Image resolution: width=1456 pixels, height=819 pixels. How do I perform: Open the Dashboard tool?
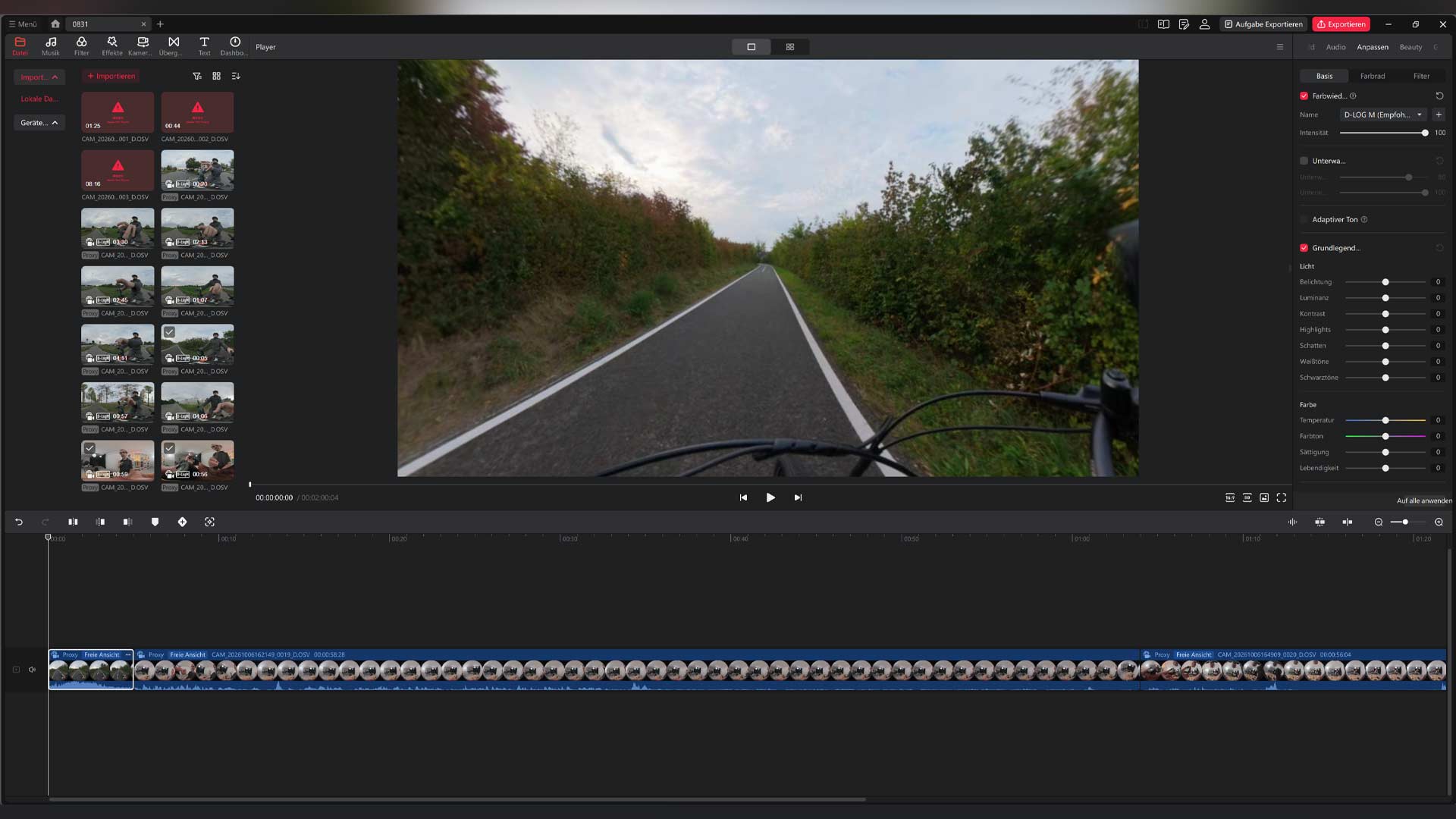pos(234,46)
